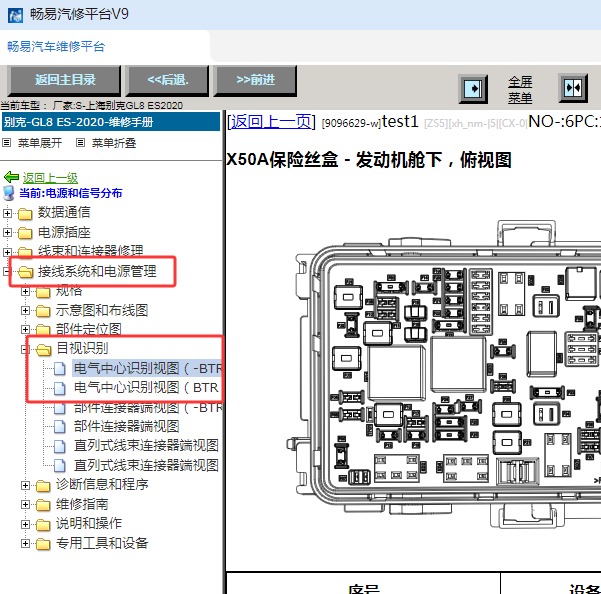The image size is (601, 594).
Task: Expand the 电源插座 tree node
Action: point(7,232)
